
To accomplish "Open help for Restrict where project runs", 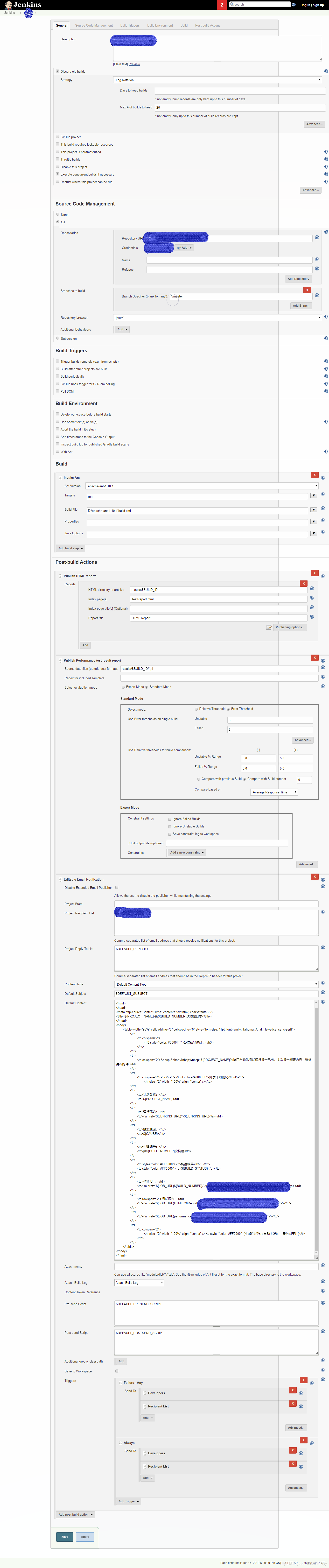I will click(326, 181).
